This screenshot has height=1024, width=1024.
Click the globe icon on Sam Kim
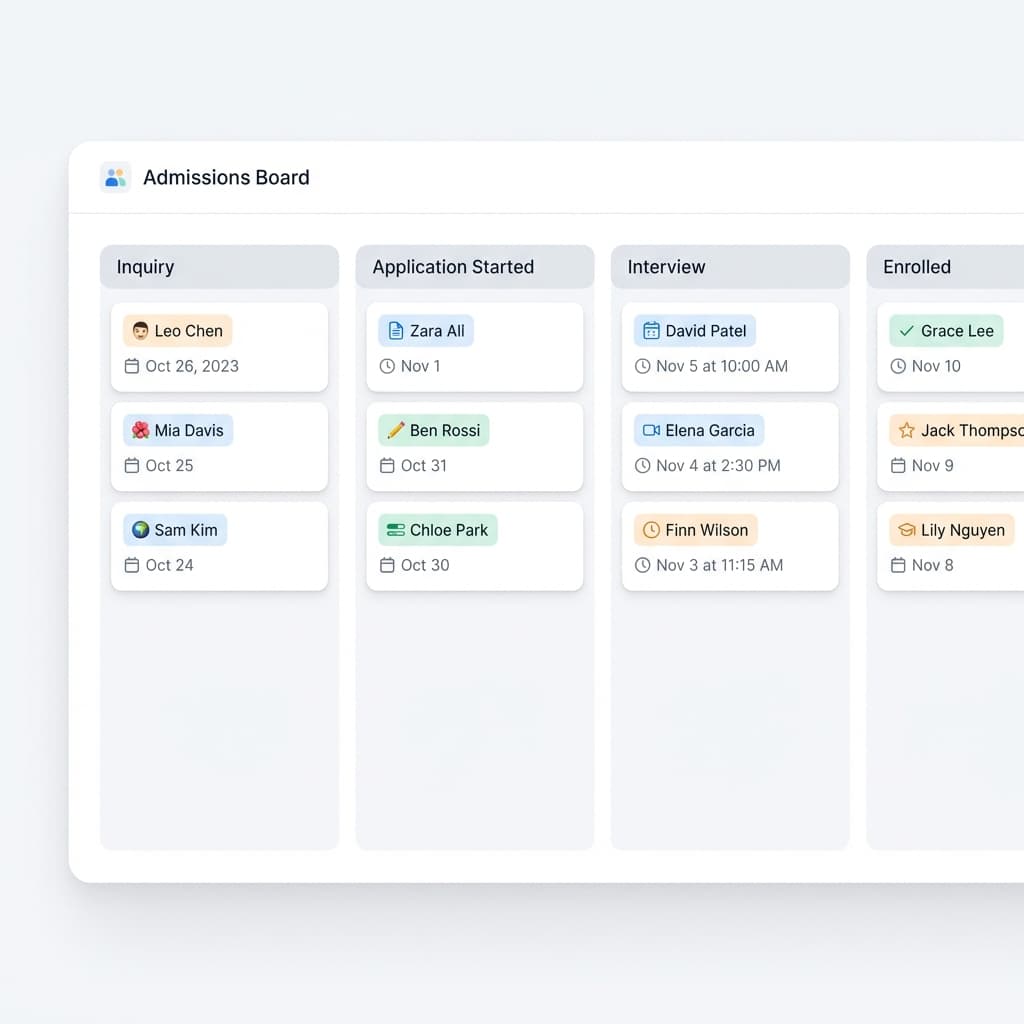140,530
